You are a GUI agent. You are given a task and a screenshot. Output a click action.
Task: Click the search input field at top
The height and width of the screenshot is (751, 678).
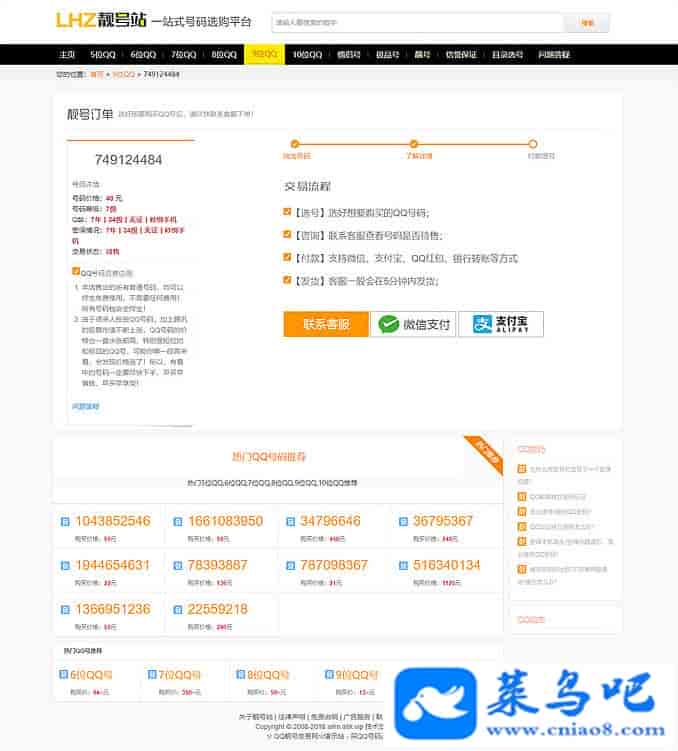point(418,23)
